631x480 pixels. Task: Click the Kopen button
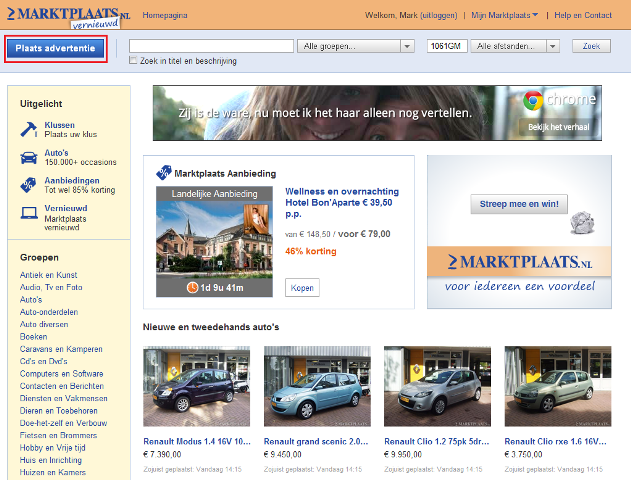click(302, 288)
